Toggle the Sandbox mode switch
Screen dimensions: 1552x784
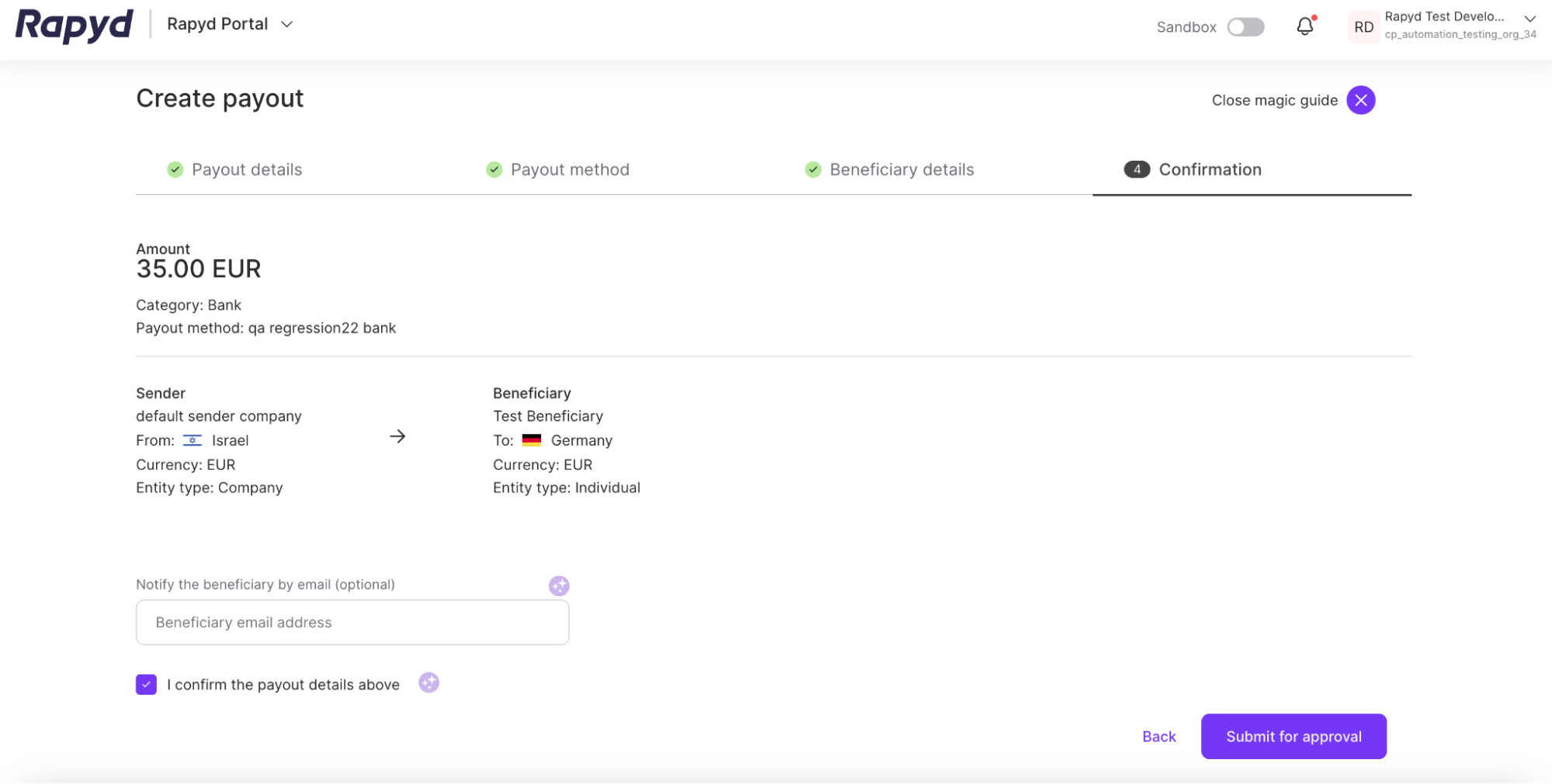[x=1245, y=26]
